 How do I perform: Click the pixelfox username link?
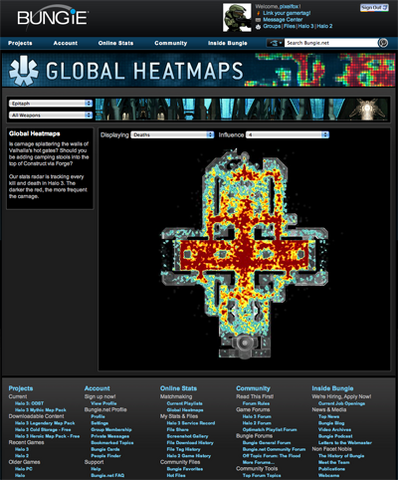click(x=289, y=6)
